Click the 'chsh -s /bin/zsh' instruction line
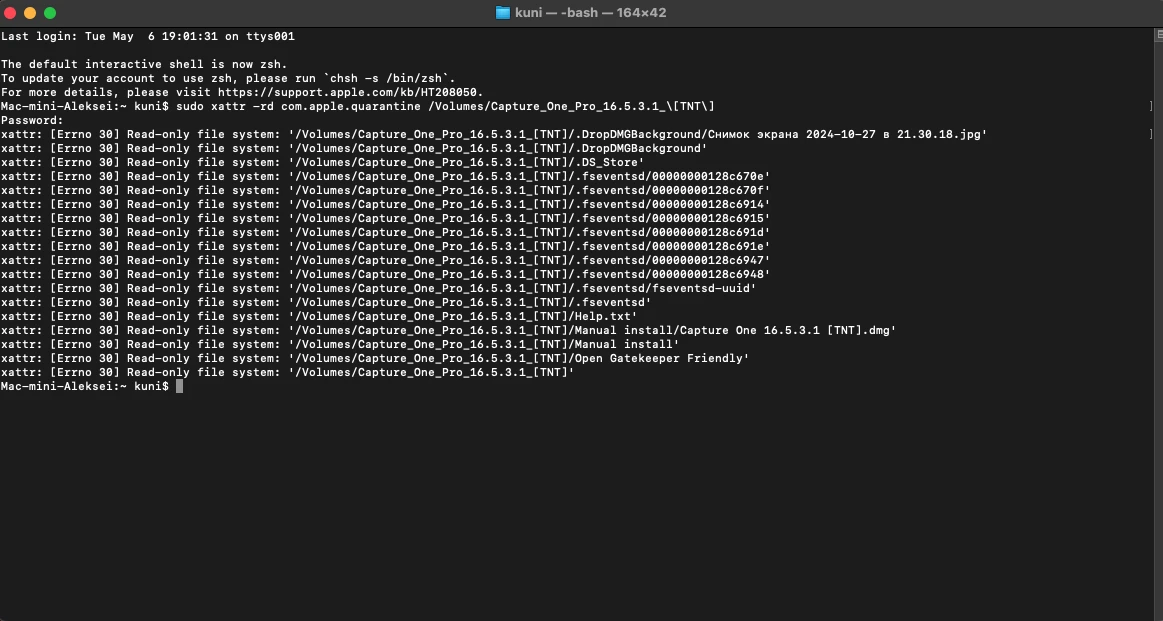 click(228, 79)
